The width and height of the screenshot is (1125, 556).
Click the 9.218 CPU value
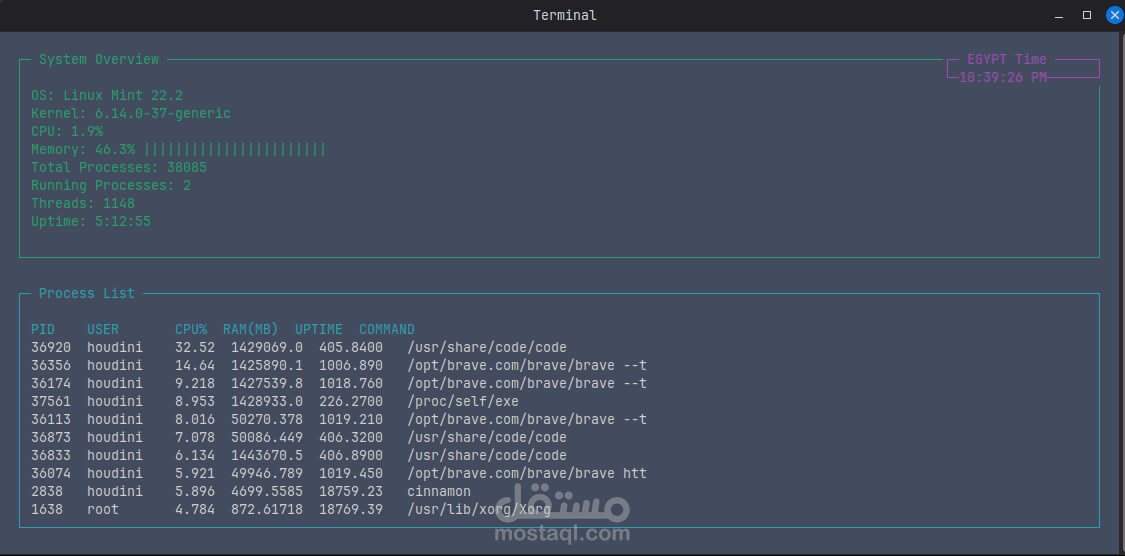195,383
